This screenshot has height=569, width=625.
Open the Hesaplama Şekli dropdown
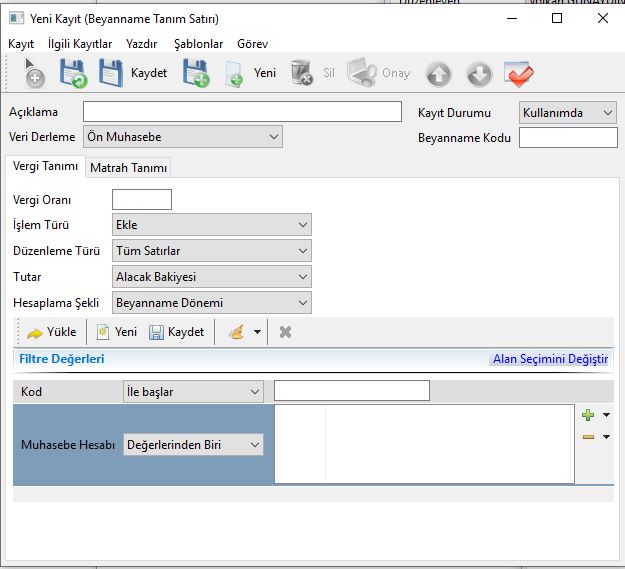[x=211, y=303]
